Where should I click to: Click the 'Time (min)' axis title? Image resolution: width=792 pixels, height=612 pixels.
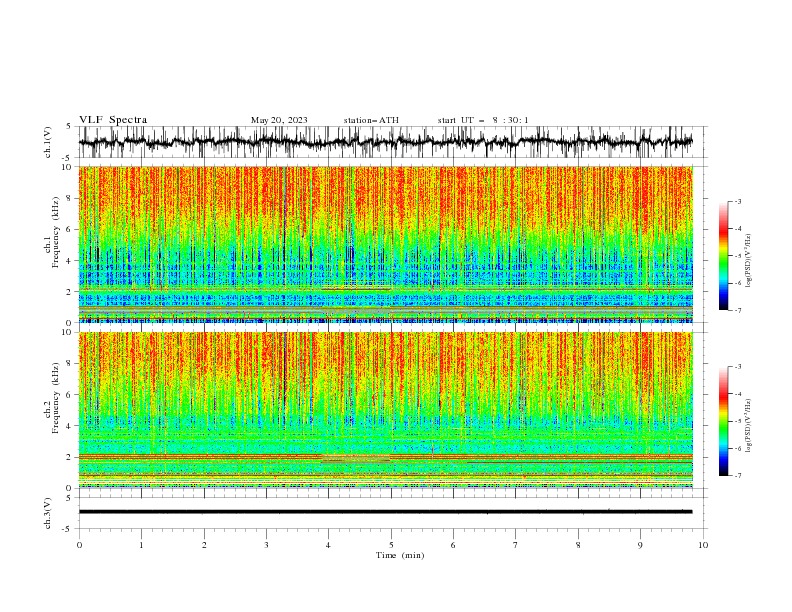[400, 555]
